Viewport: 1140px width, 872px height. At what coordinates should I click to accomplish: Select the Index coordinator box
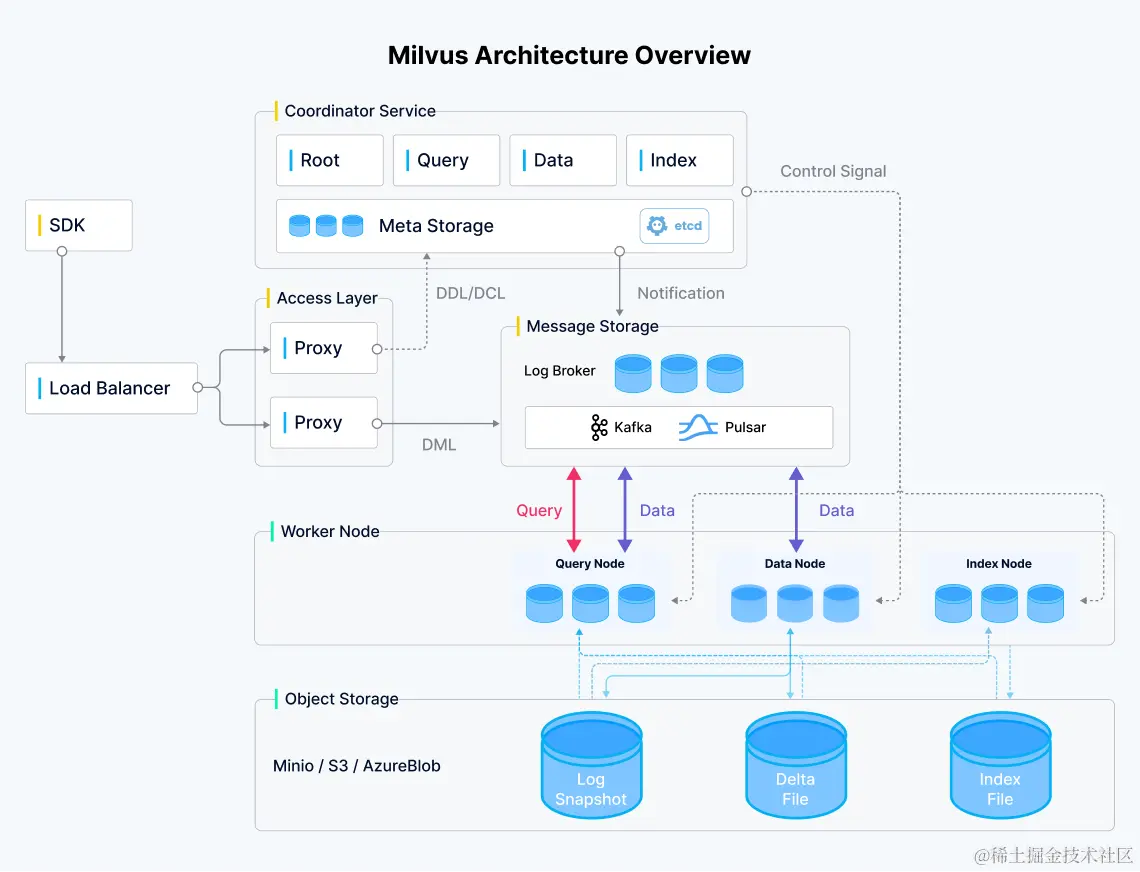[680, 160]
